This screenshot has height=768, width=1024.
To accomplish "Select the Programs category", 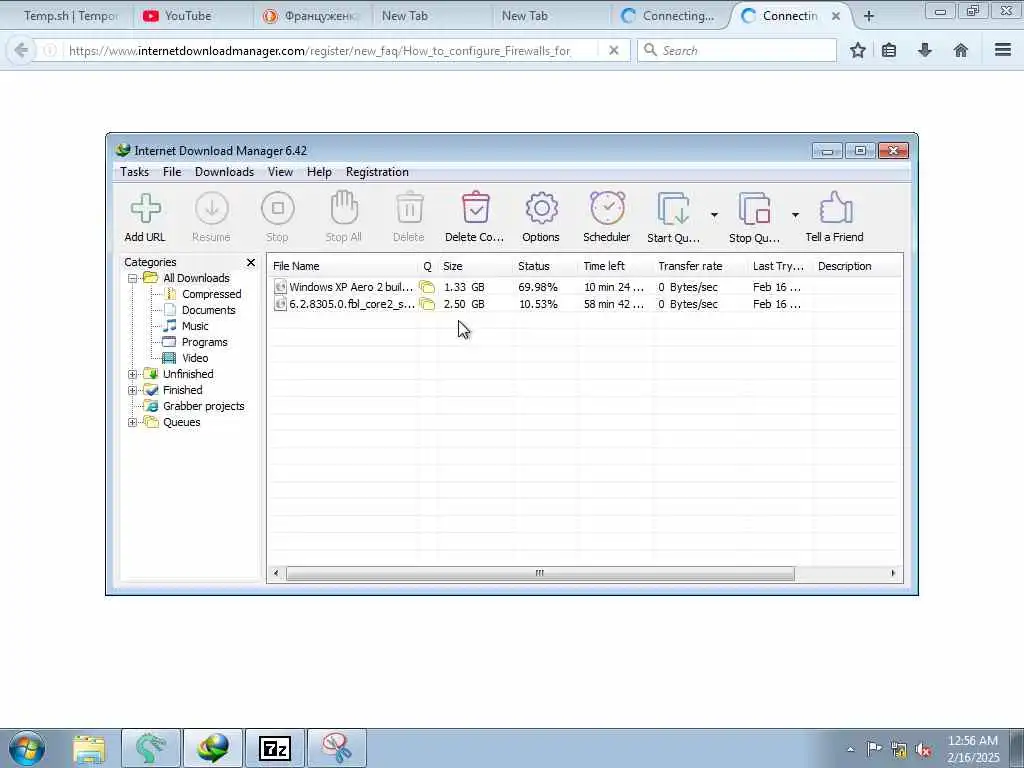I will [204, 342].
